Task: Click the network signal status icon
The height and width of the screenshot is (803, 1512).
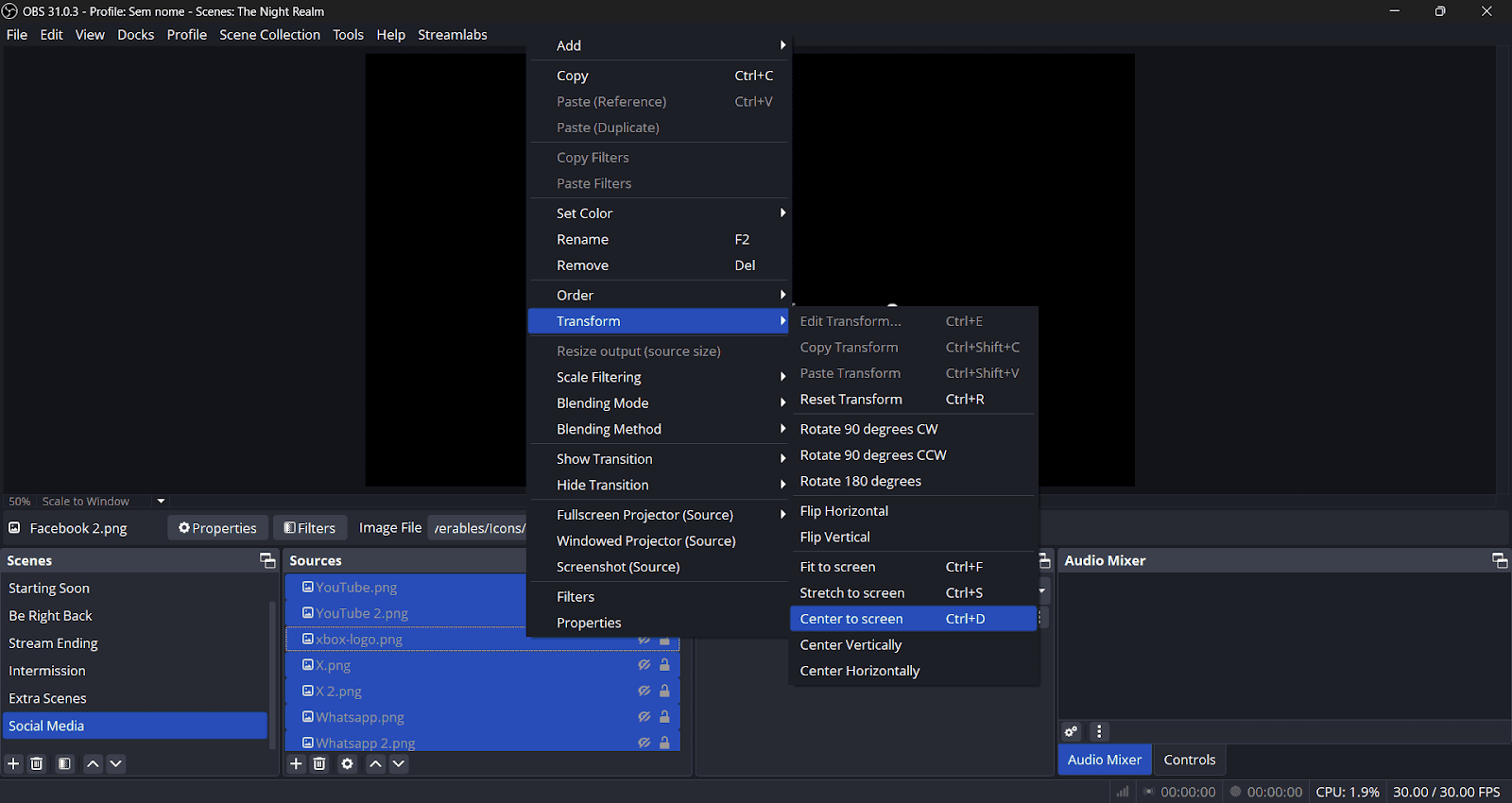Action: click(1123, 792)
